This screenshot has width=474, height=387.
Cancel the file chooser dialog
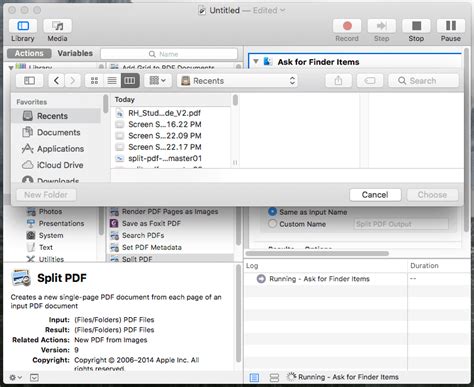(x=375, y=195)
